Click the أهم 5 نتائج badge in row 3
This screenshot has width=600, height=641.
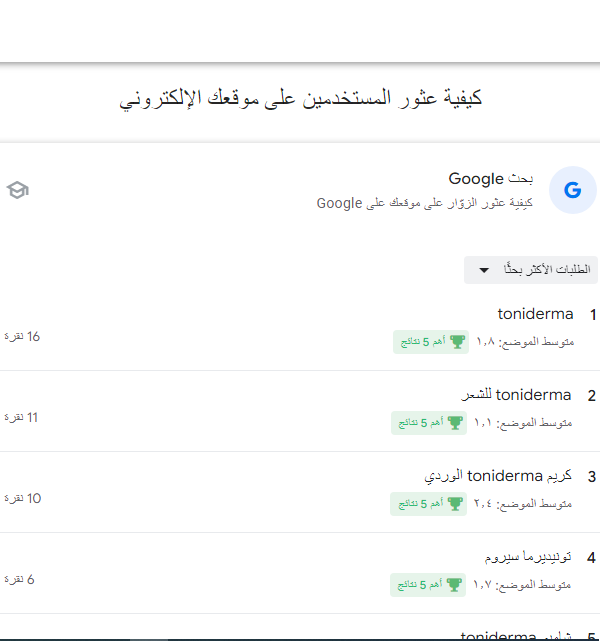tap(428, 504)
